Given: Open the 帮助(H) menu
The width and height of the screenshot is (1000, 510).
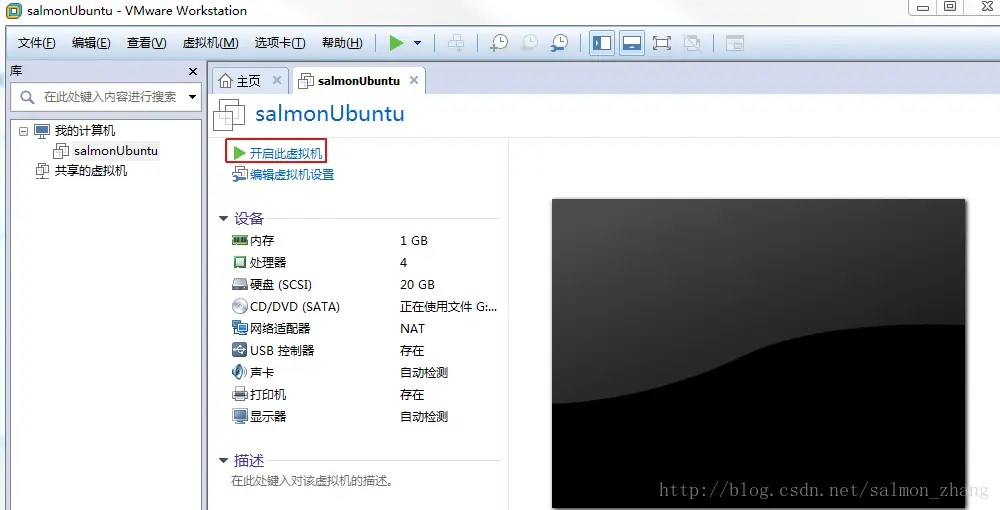Looking at the screenshot, I should (342, 43).
